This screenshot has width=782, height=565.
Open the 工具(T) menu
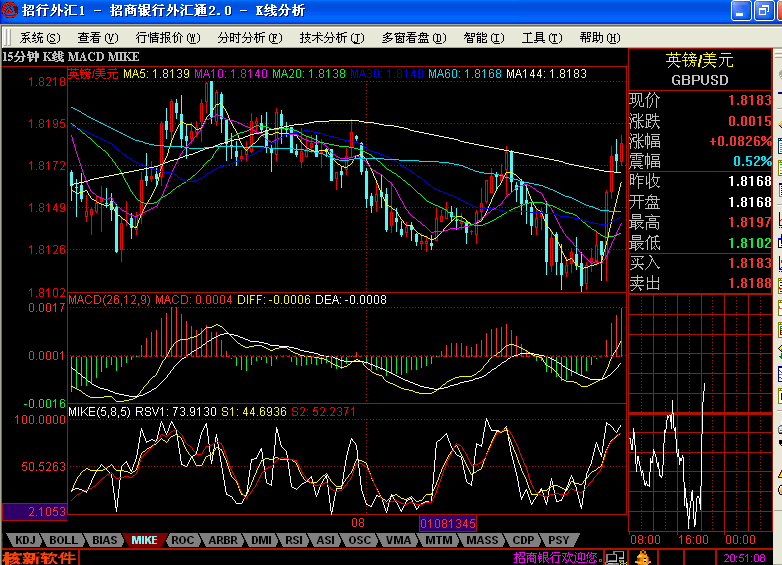(x=542, y=38)
